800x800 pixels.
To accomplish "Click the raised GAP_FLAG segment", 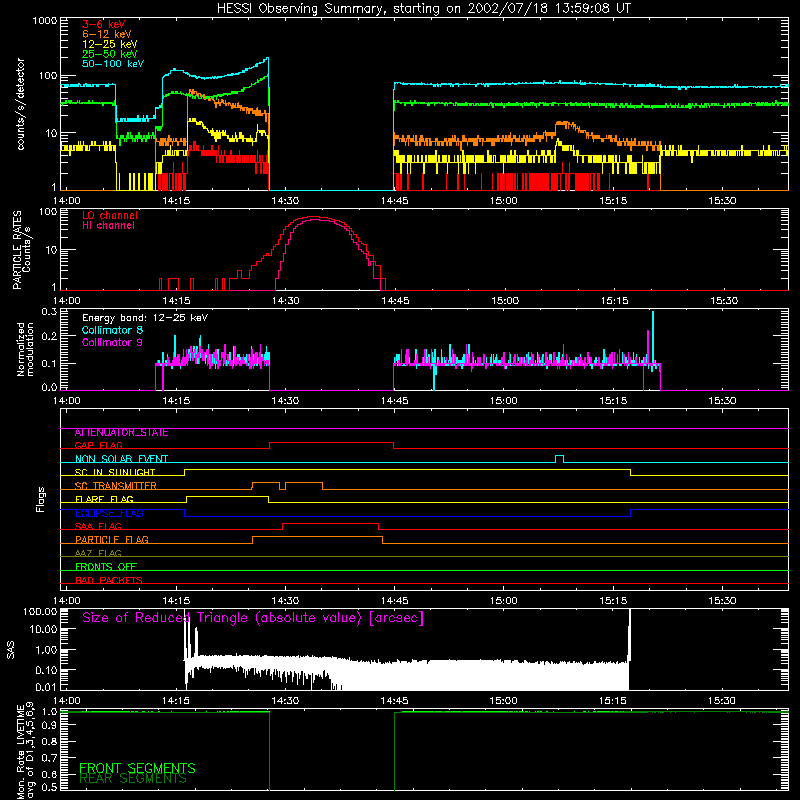I will [x=332, y=443].
